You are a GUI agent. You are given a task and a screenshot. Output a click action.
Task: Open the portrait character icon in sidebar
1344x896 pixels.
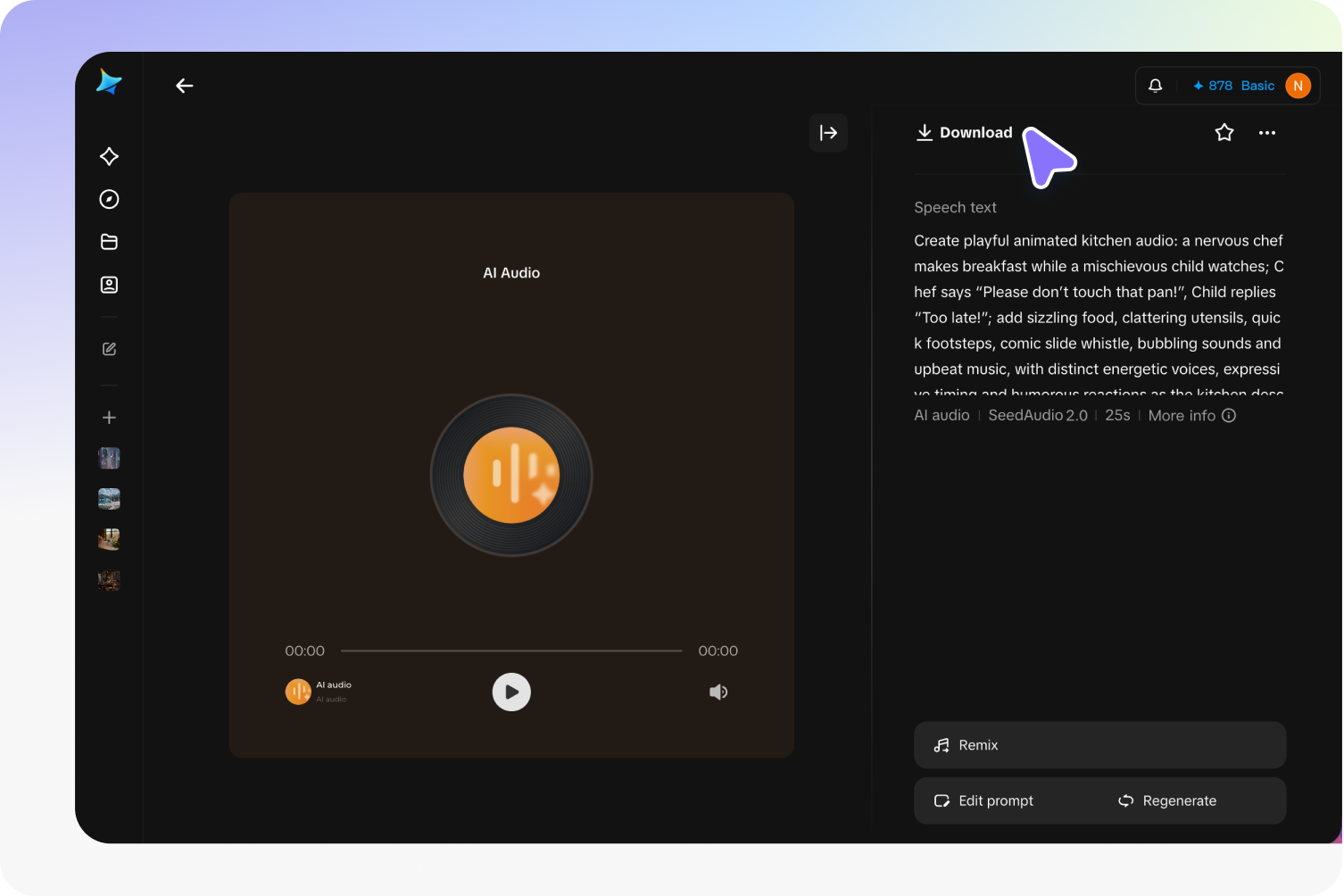point(109,285)
